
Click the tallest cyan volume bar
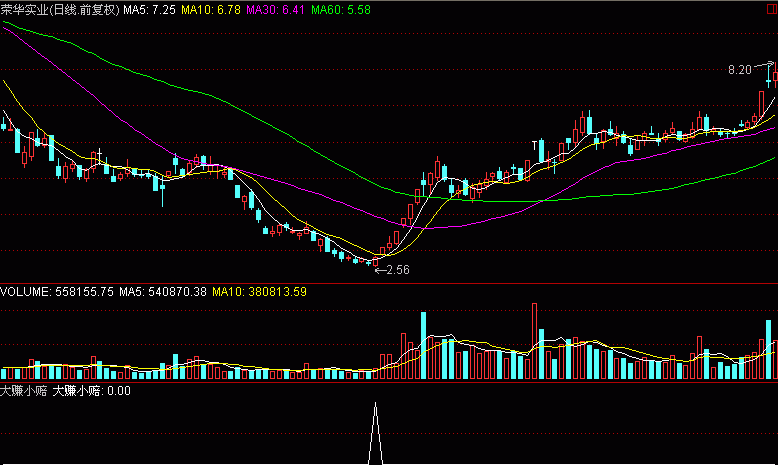tap(423, 345)
